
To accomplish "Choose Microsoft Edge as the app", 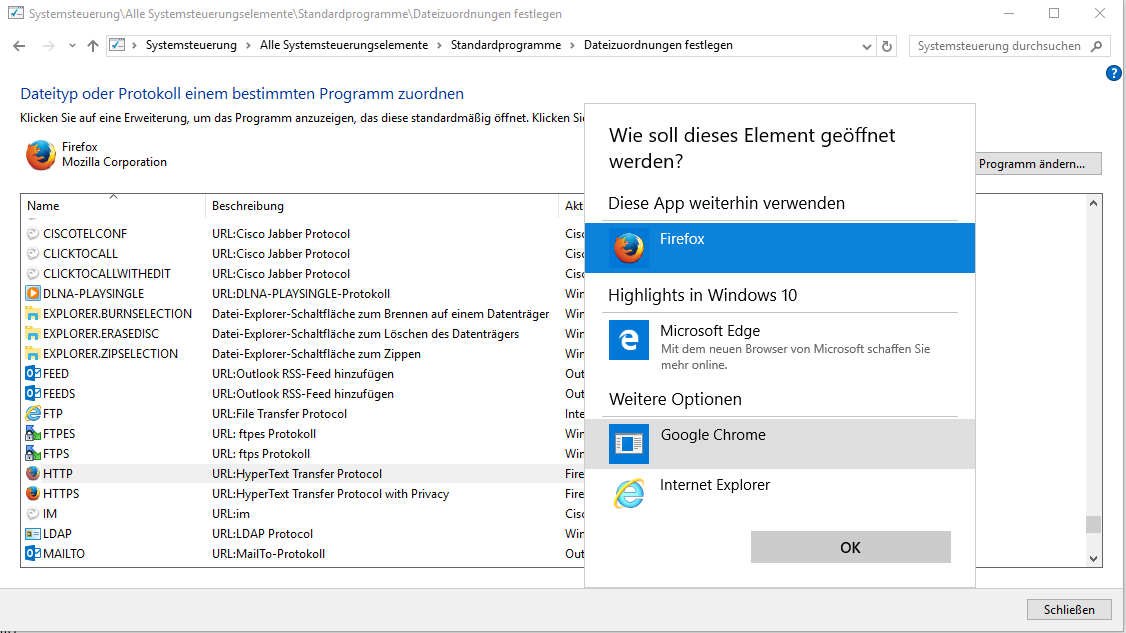I will pyautogui.click(x=780, y=339).
